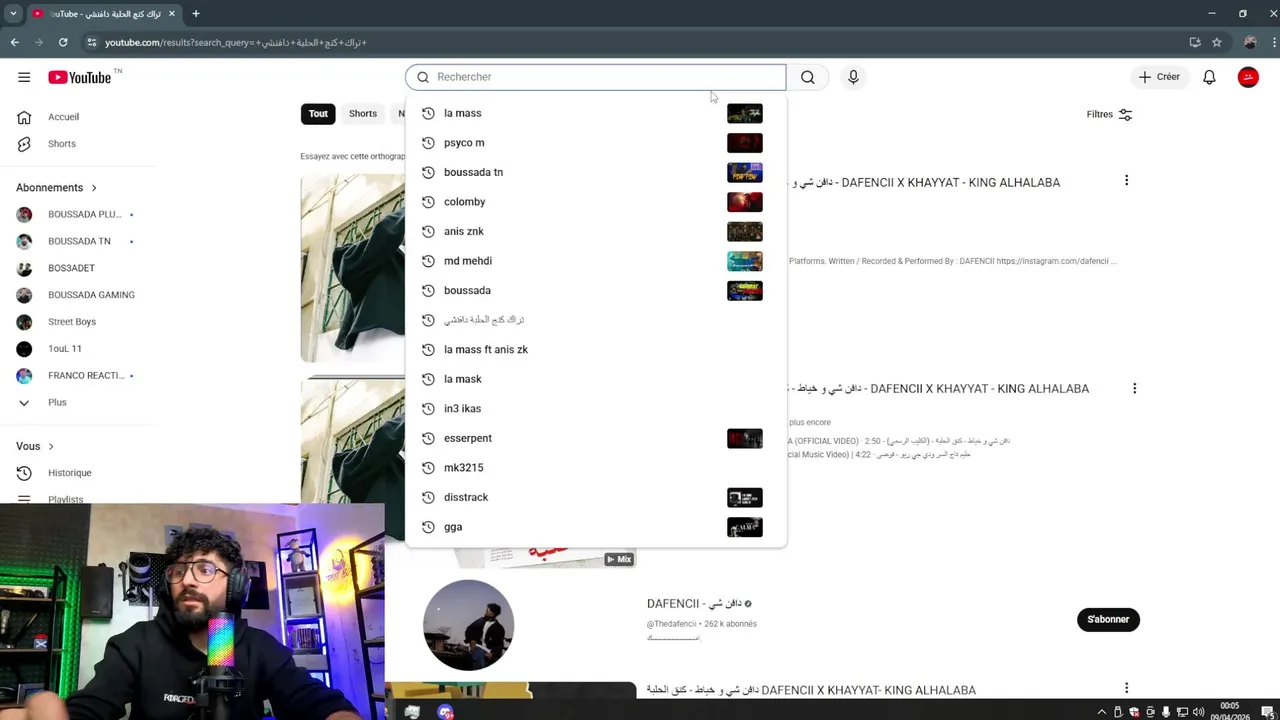1280x720 pixels.
Task: Open the notifications bell
Action: [1209, 77]
